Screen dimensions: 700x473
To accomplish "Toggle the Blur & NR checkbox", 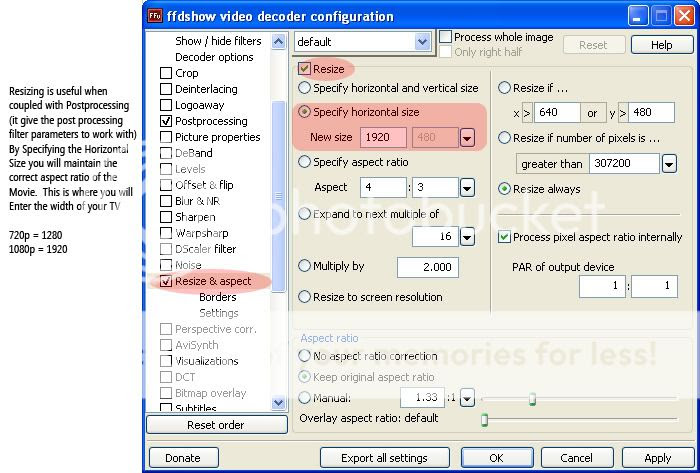I will click(166, 201).
